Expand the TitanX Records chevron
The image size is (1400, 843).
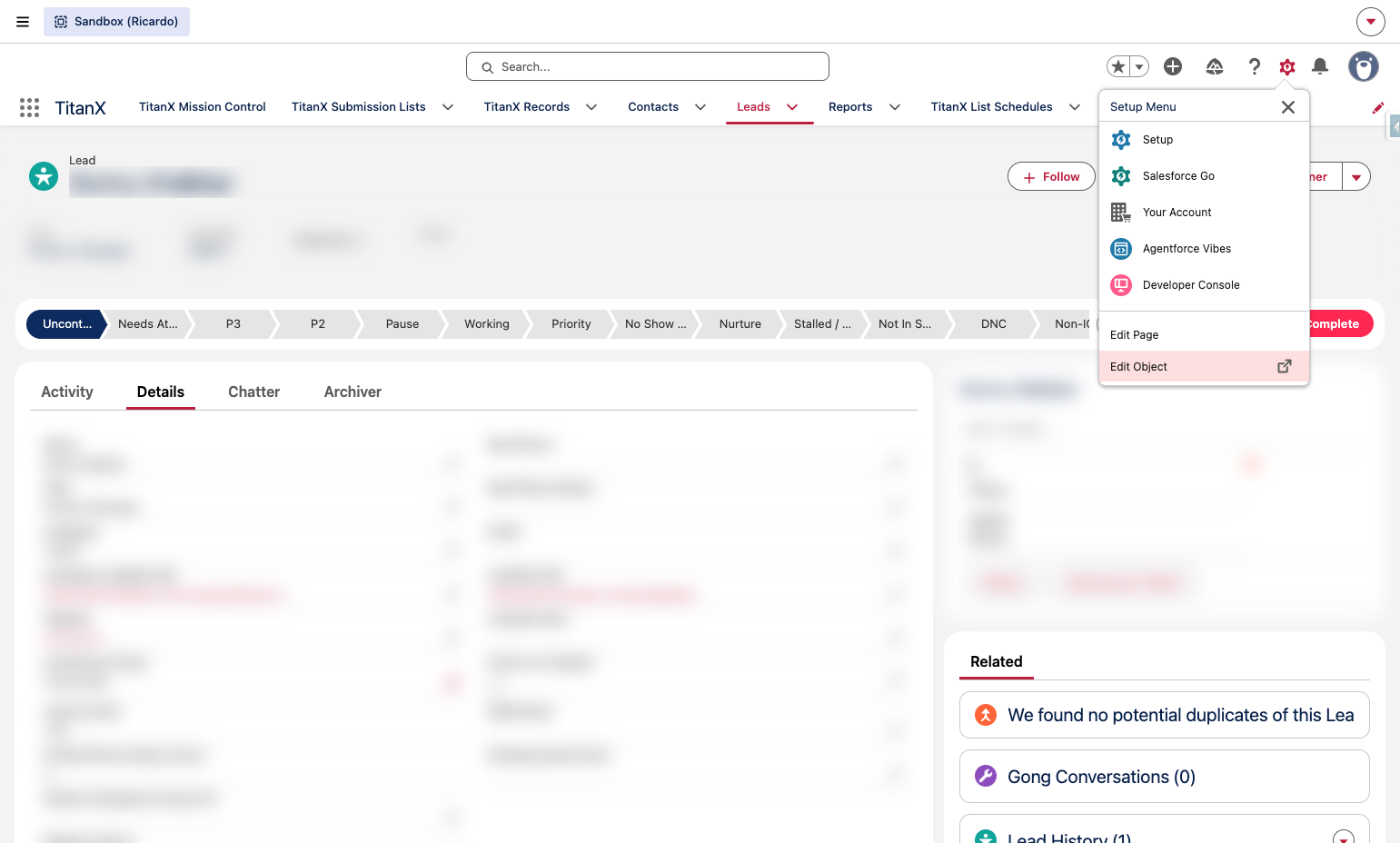pyautogui.click(x=591, y=107)
